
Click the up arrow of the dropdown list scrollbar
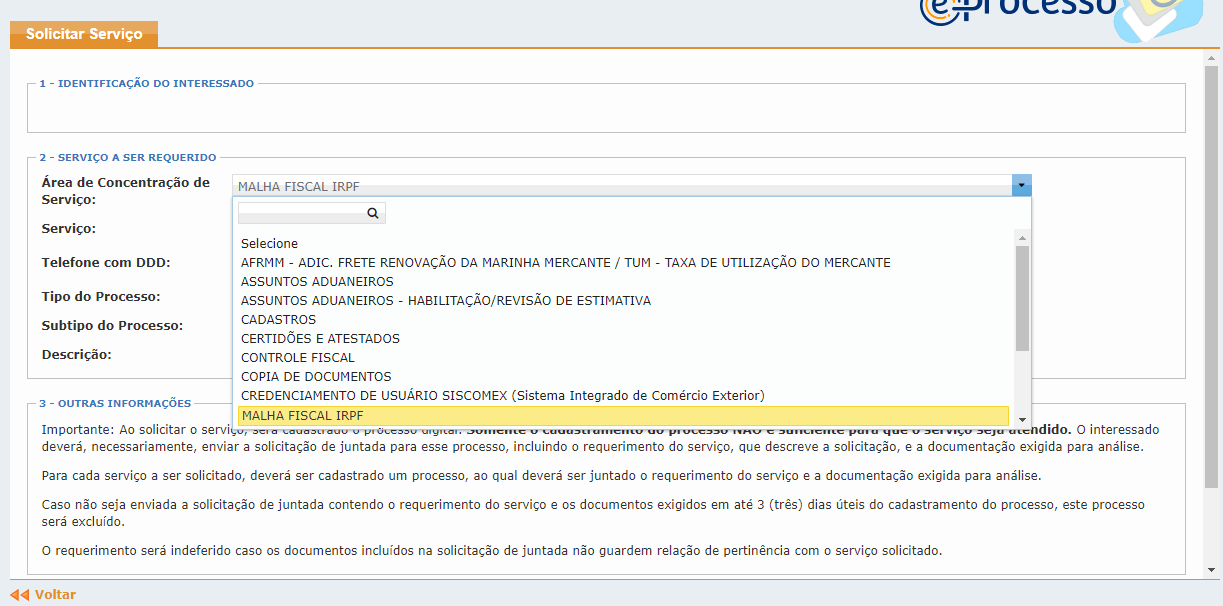(x=1022, y=236)
